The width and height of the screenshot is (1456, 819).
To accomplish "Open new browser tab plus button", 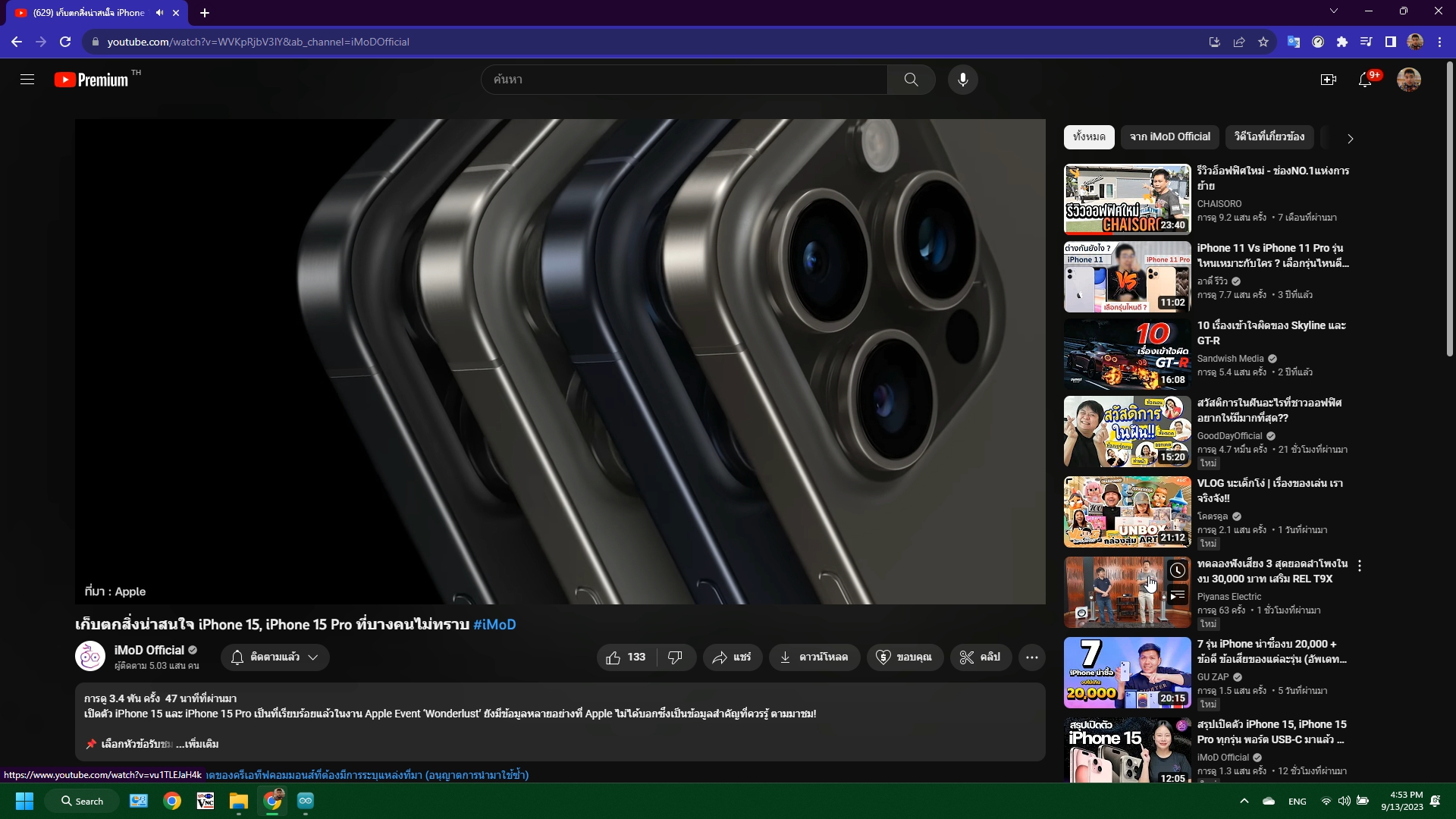I will coord(205,13).
